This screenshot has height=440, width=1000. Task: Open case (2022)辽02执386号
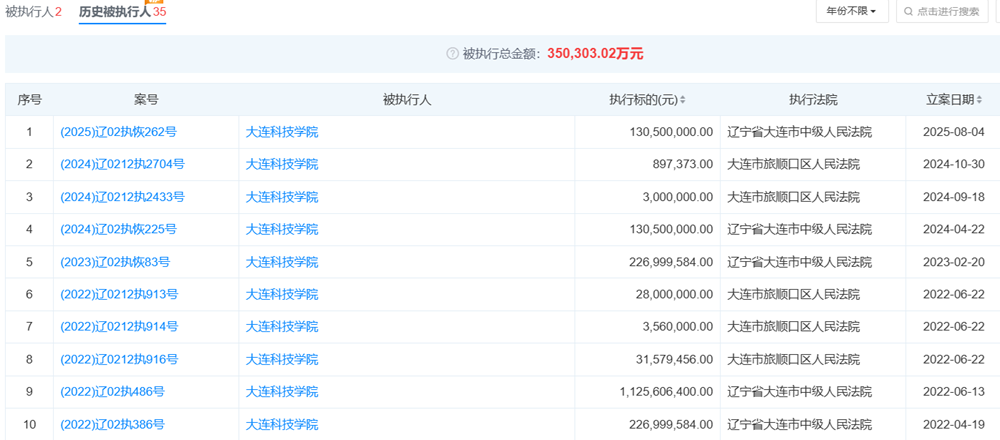[112, 424]
